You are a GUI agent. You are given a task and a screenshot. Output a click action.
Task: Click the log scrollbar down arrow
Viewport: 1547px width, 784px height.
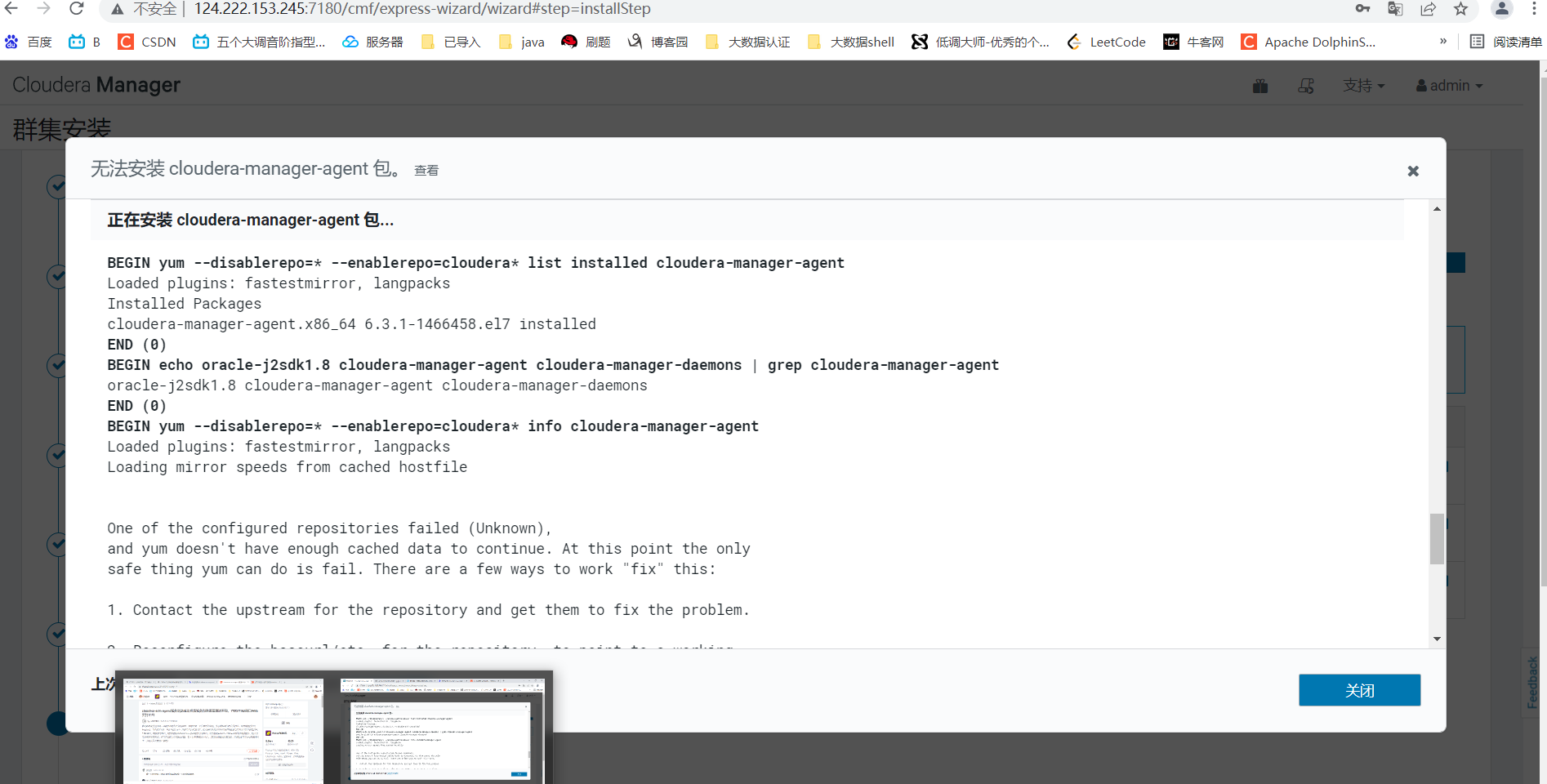click(1437, 639)
